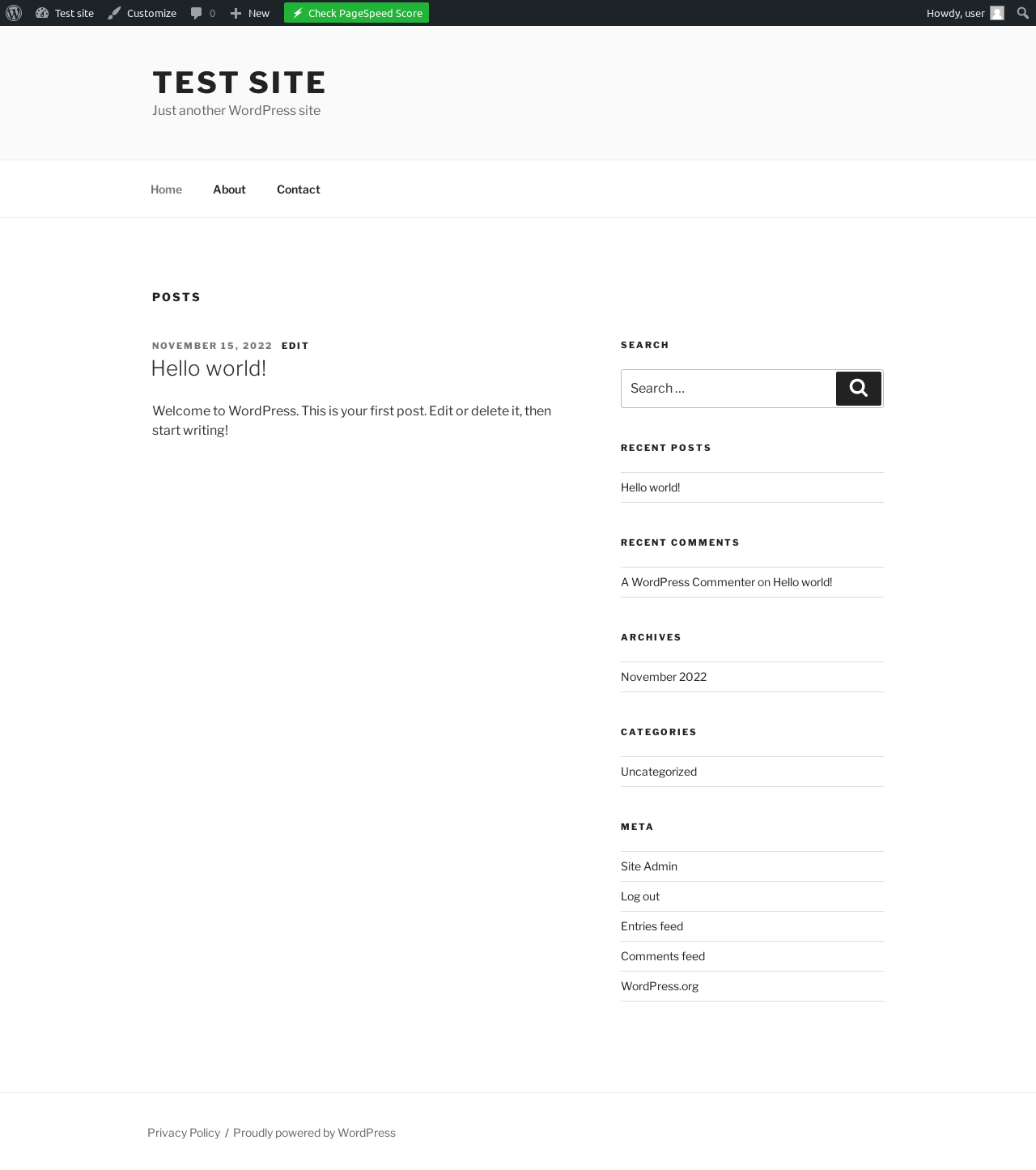Click the New plus icon

(x=236, y=13)
